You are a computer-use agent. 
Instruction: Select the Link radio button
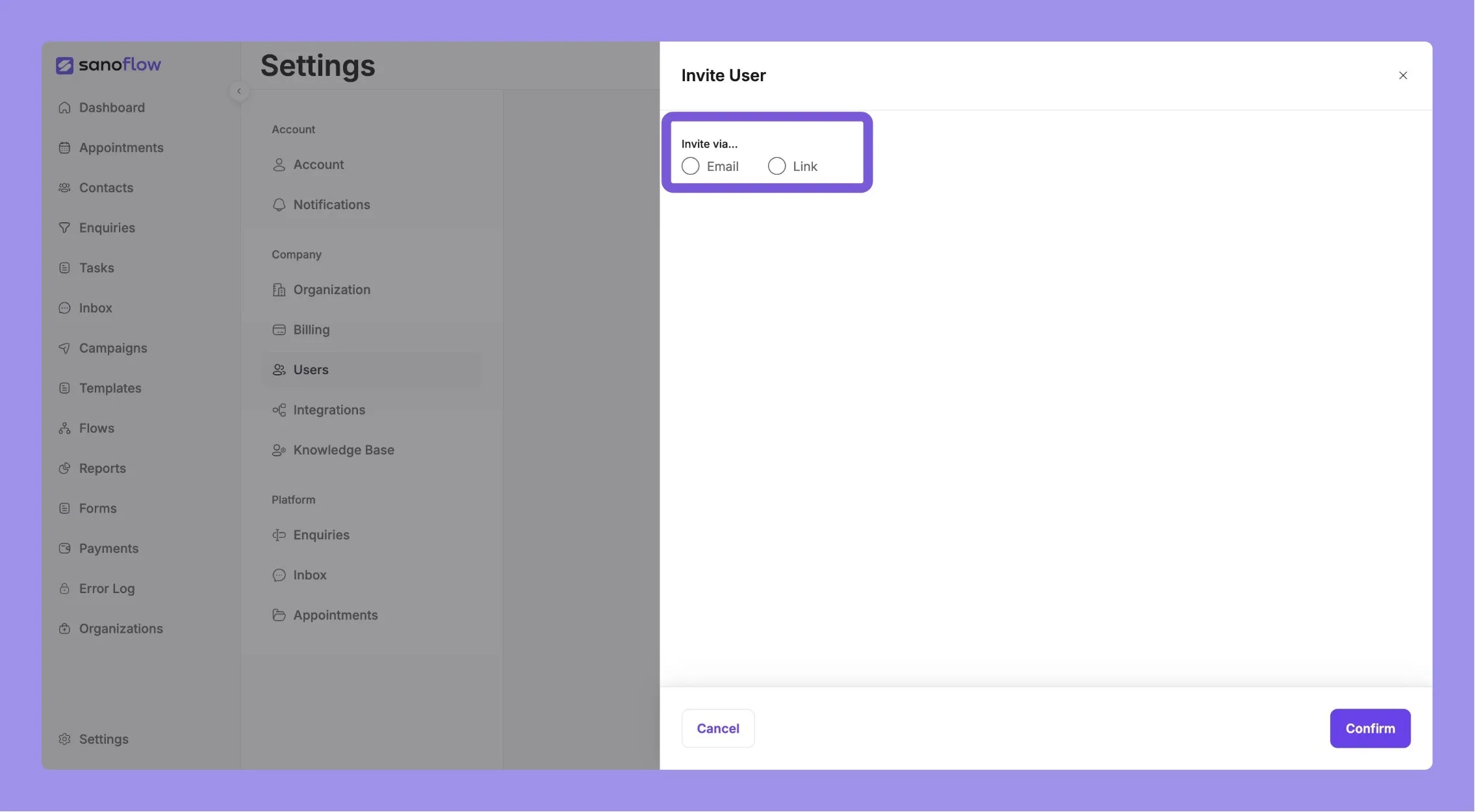(x=776, y=166)
